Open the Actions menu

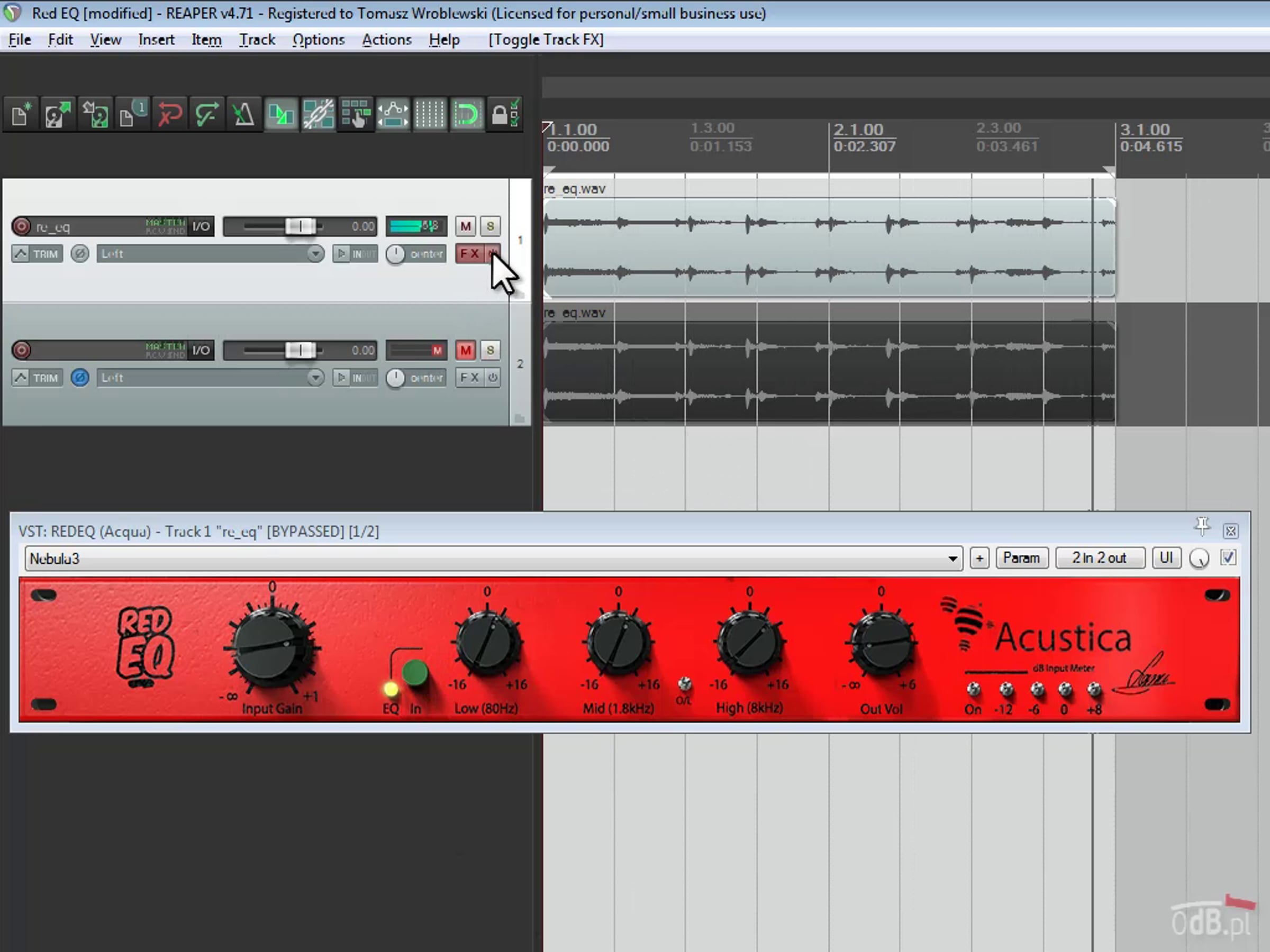coord(387,40)
